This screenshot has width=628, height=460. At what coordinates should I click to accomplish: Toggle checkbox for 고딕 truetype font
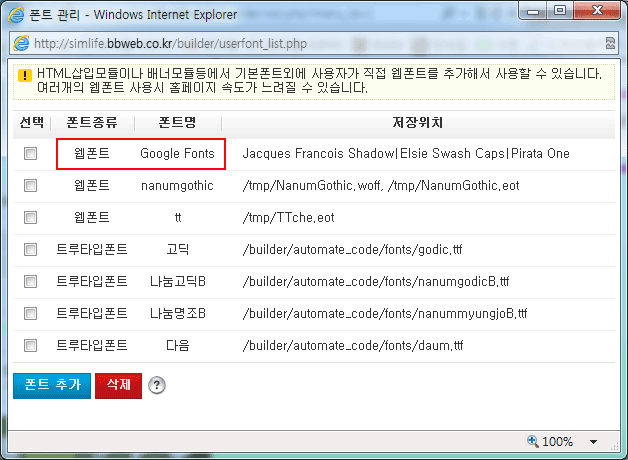[31, 250]
